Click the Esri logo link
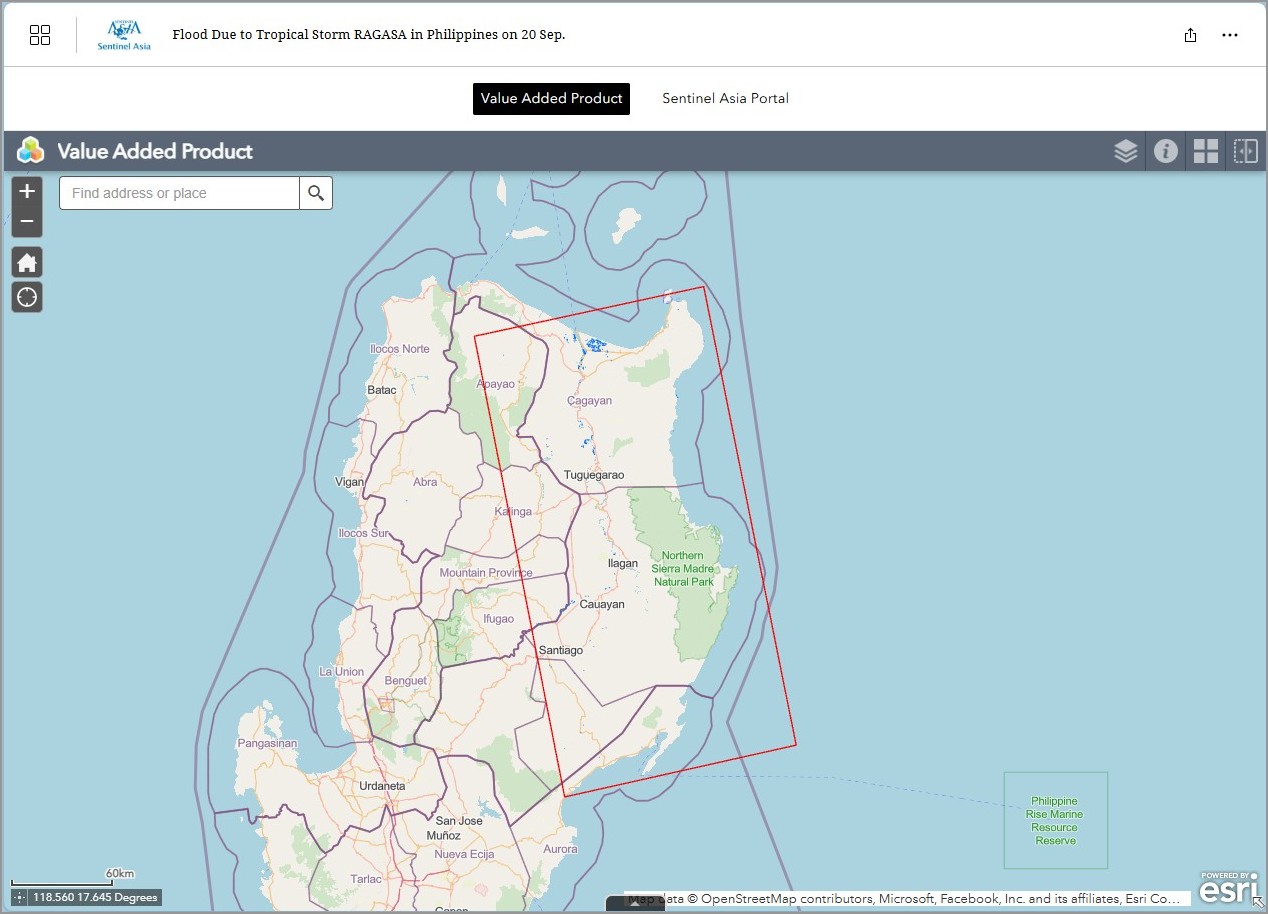The width and height of the screenshot is (1268, 914). 1228,887
